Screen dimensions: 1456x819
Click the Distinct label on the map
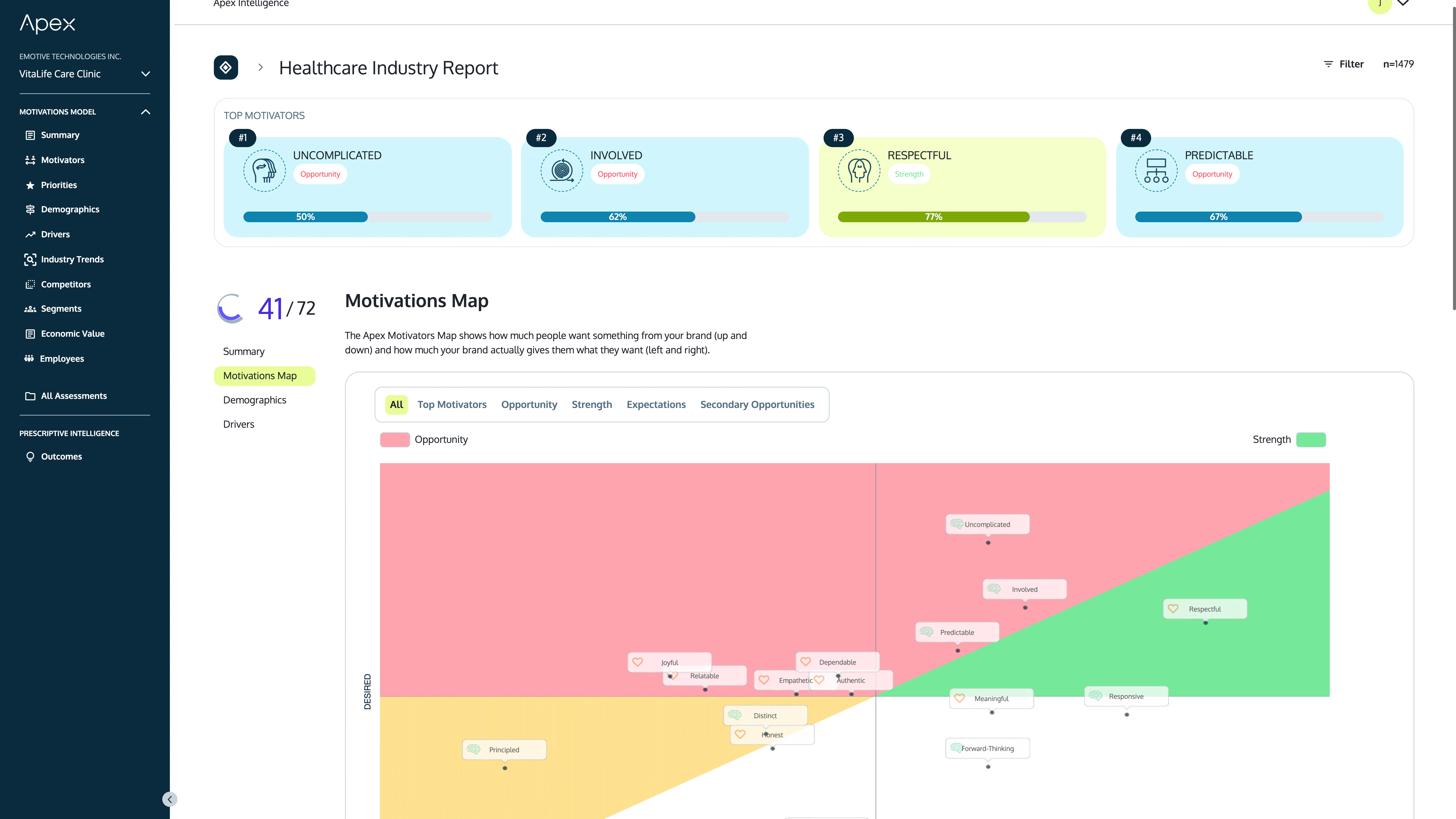(x=765, y=715)
